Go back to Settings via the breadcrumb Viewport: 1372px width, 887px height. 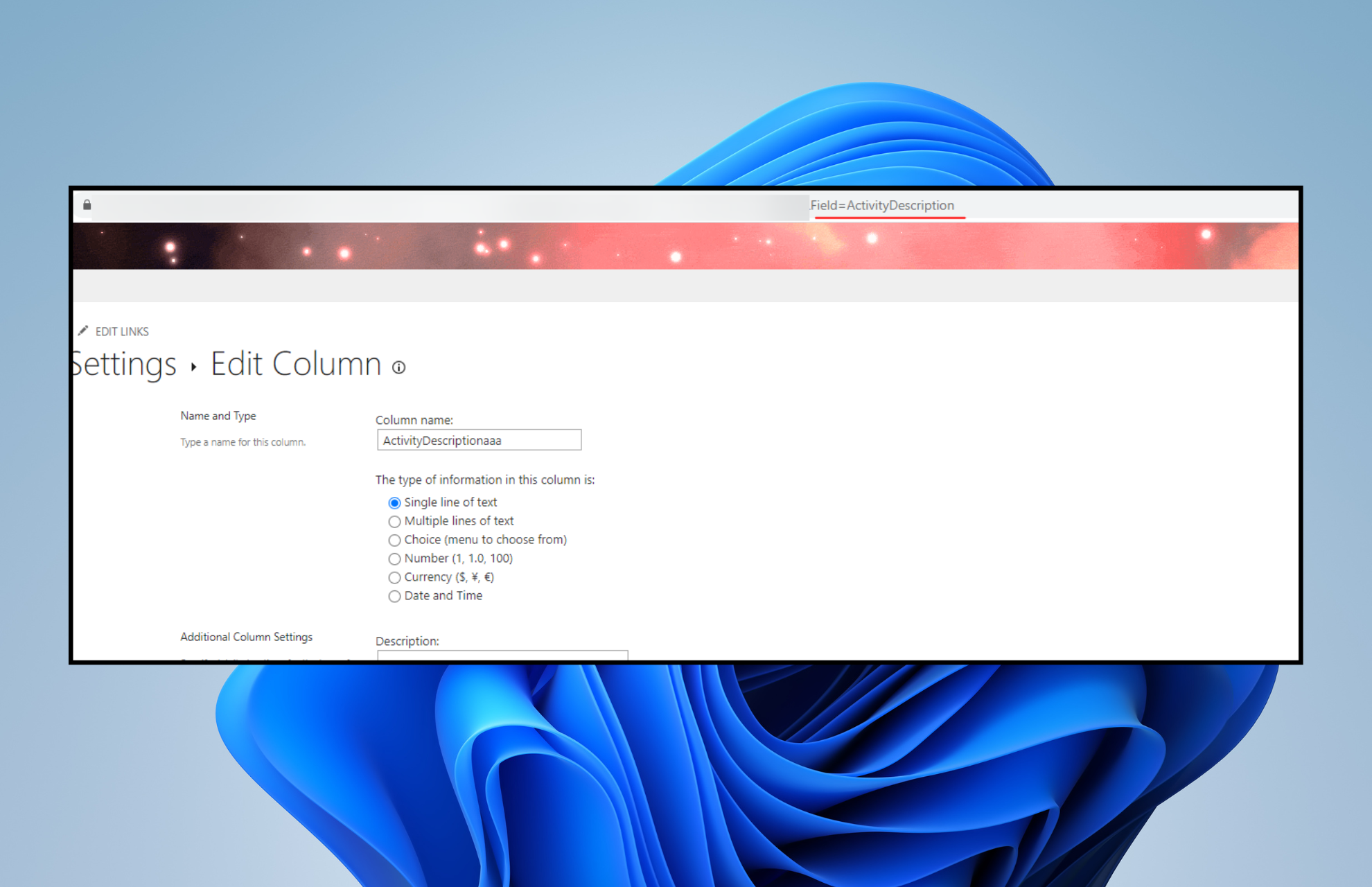[125, 364]
